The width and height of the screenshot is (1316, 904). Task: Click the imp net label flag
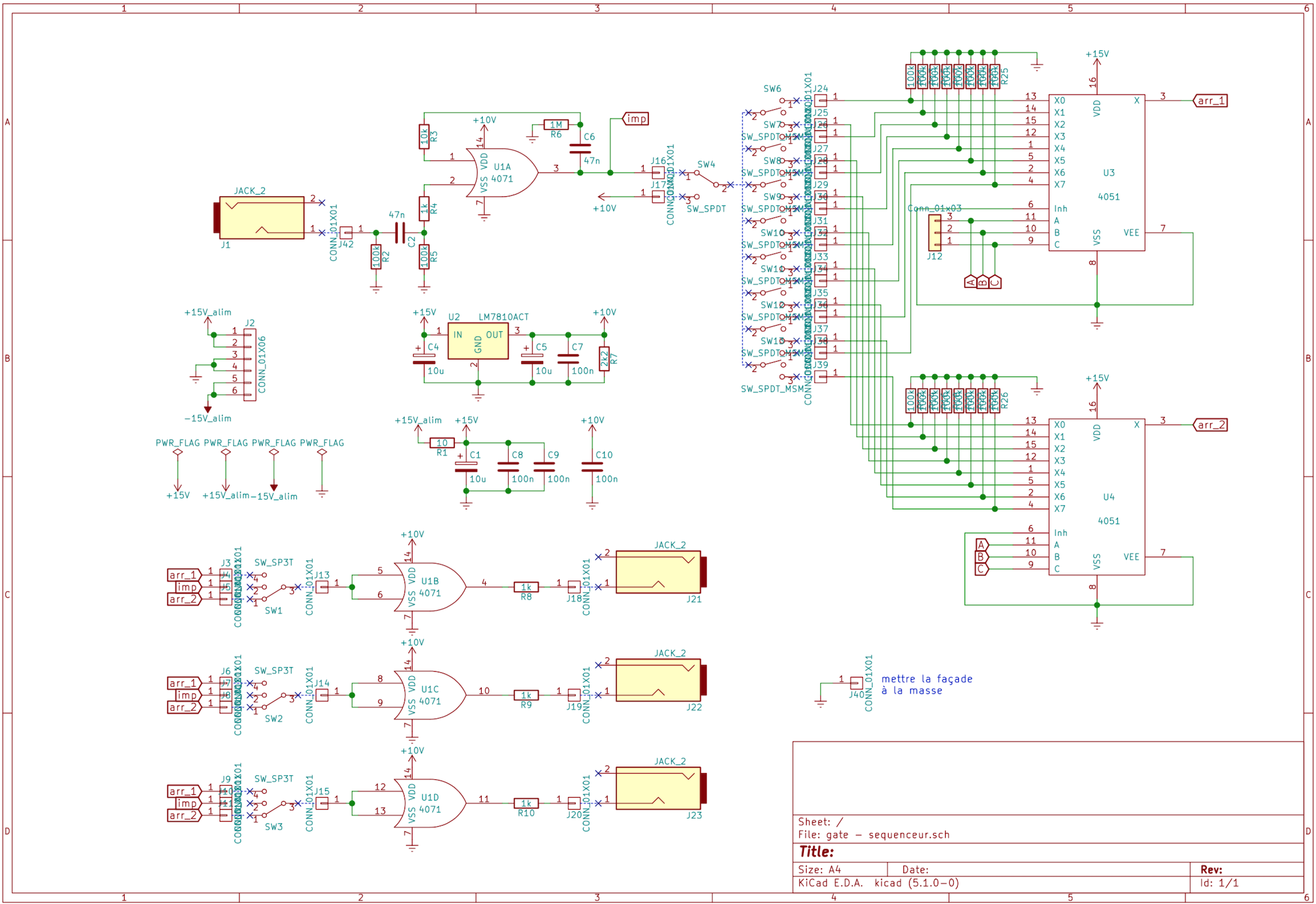click(x=636, y=119)
